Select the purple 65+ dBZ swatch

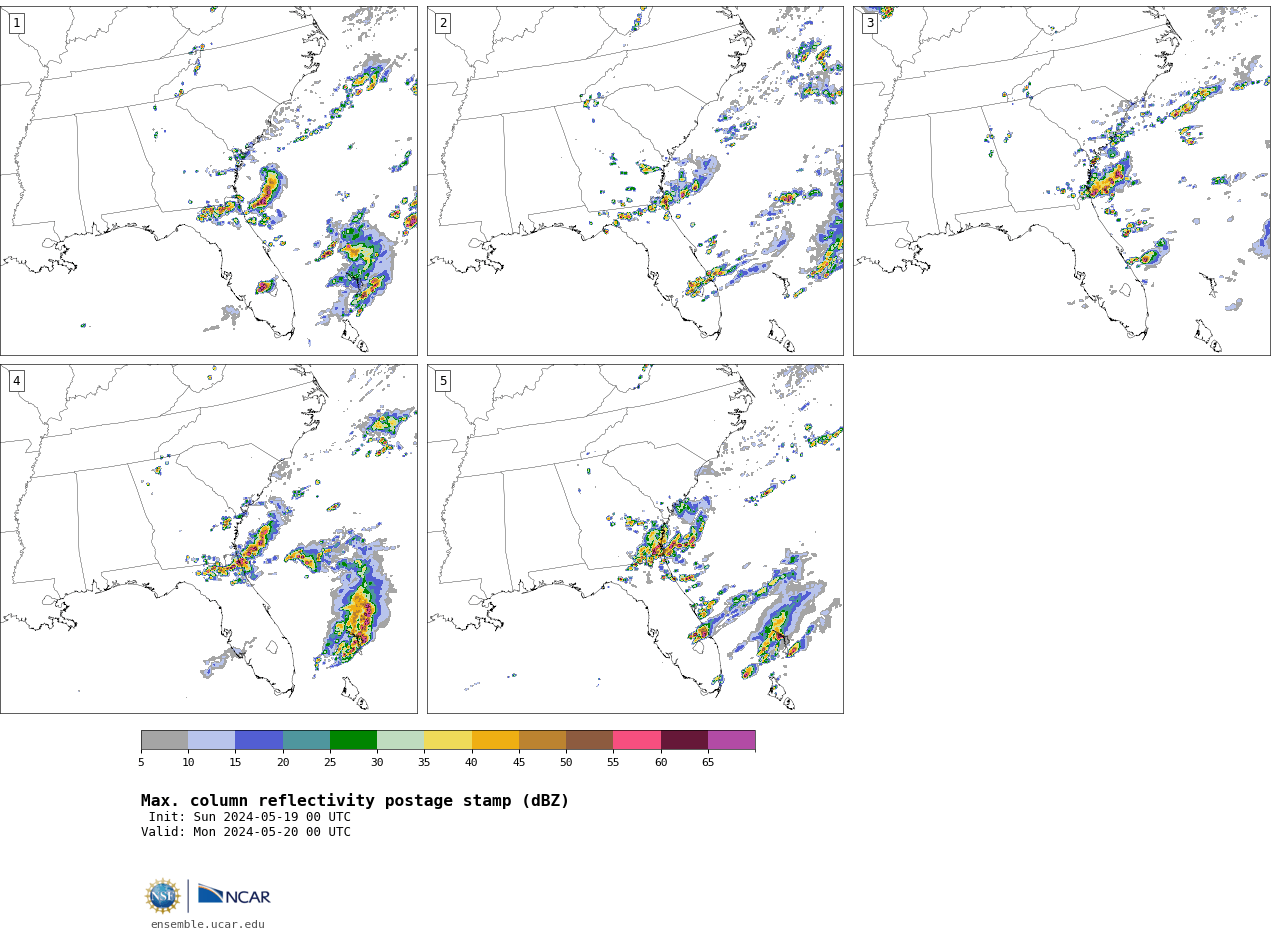tap(731, 740)
